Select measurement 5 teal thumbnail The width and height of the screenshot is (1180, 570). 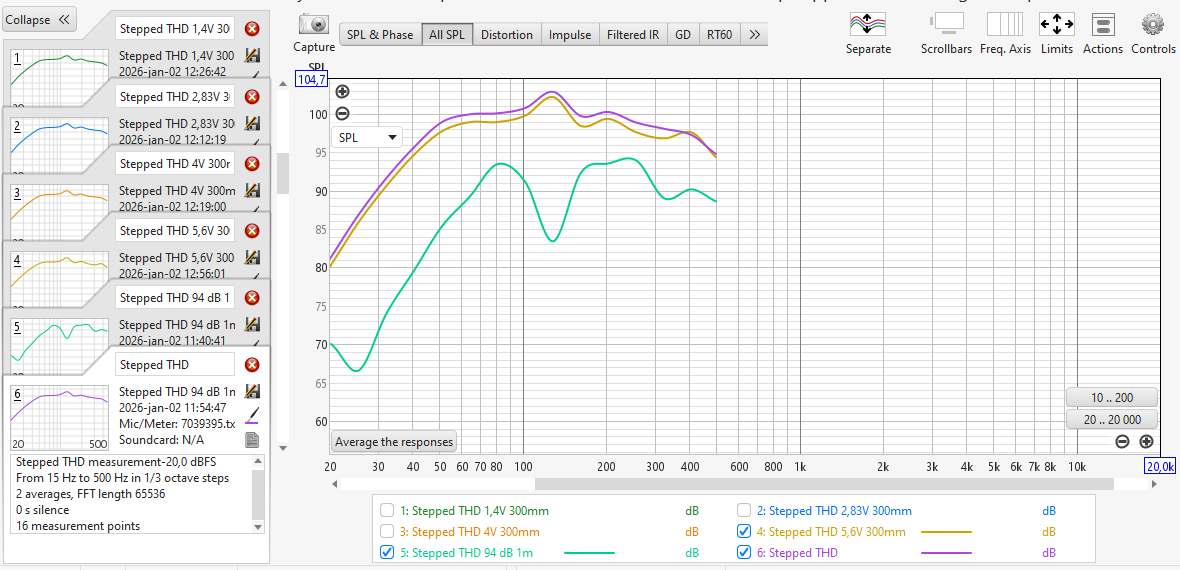coord(60,346)
